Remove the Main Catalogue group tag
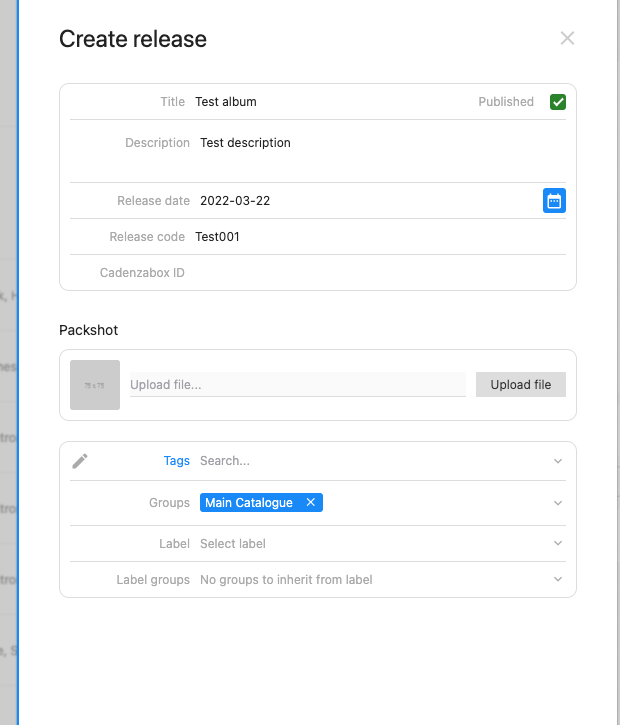The height and width of the screenshot is (725, 620). tap(311, 502)
